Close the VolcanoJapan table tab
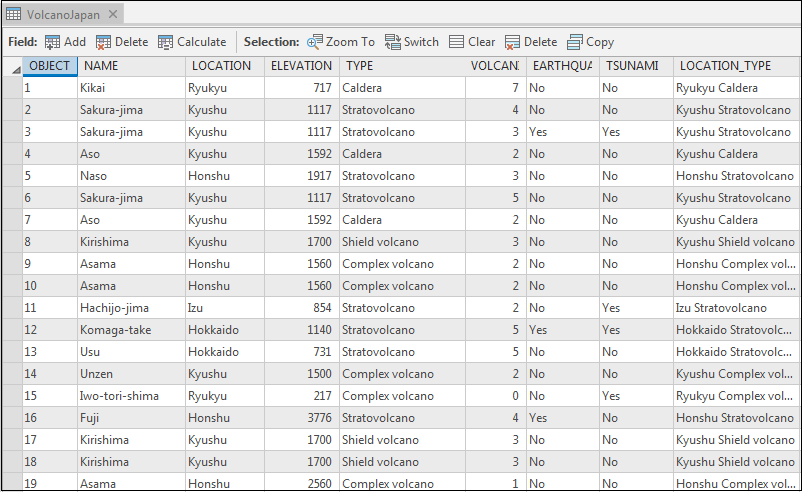 [113, 14]
